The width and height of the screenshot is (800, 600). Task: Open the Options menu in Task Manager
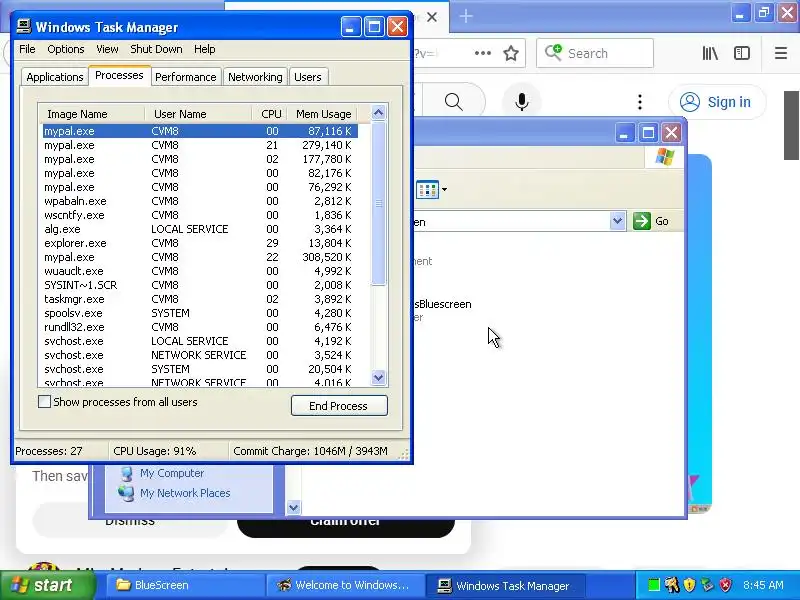[65, 49]
